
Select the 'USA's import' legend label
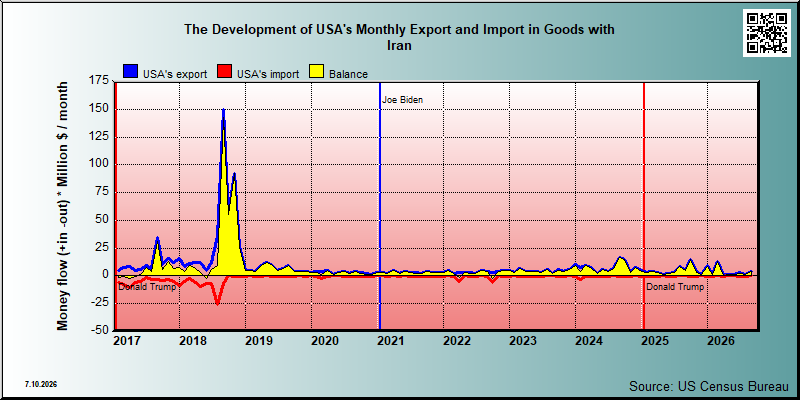pyautogui.click(x=268, y=74)
